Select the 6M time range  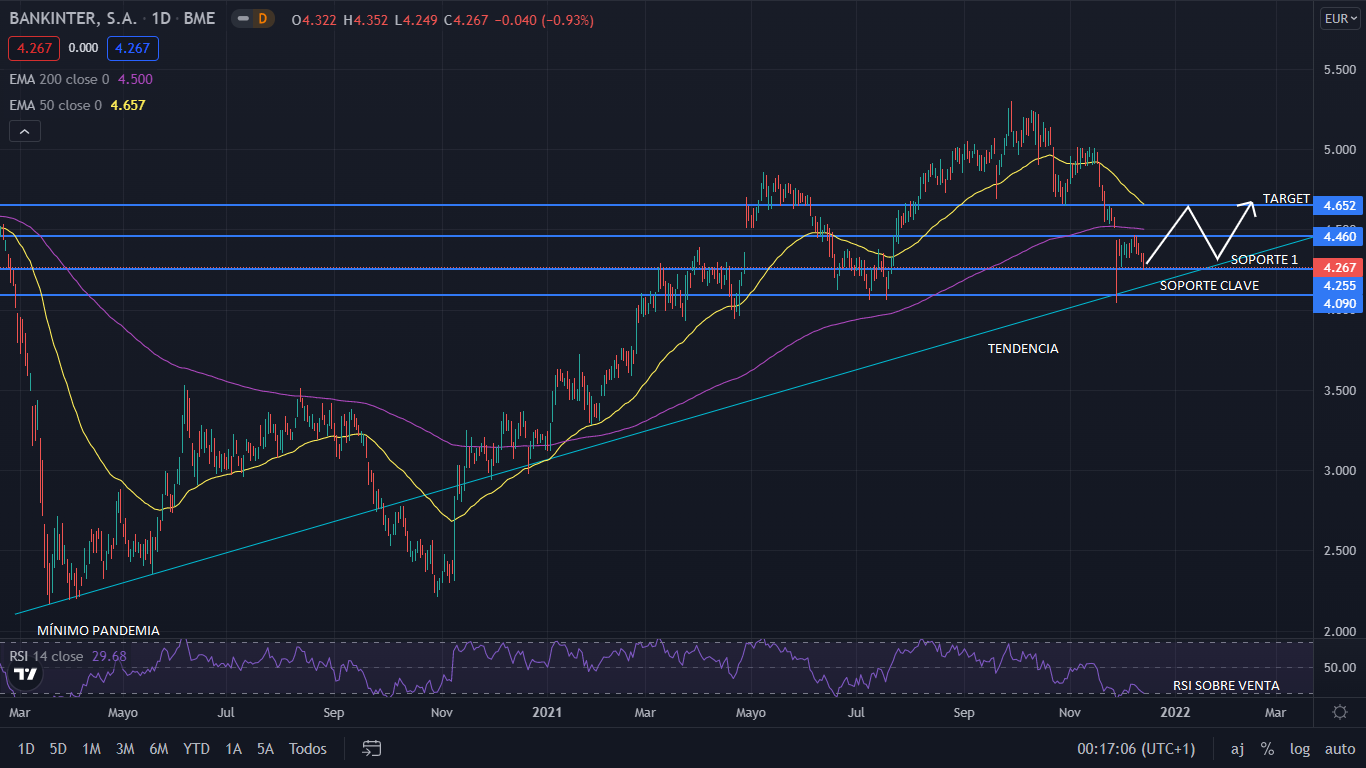pyautogui.click(x=158, y=748)
